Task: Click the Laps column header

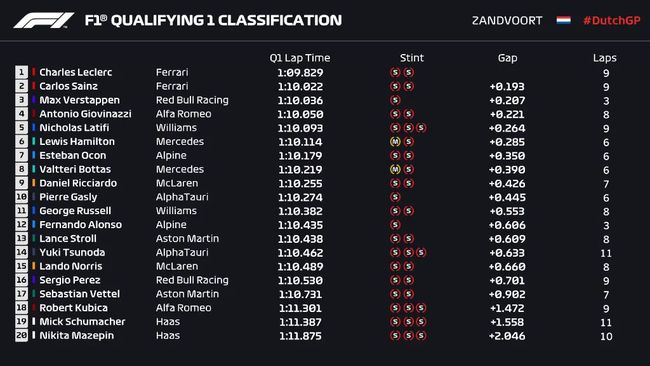Action: [604, 58]
